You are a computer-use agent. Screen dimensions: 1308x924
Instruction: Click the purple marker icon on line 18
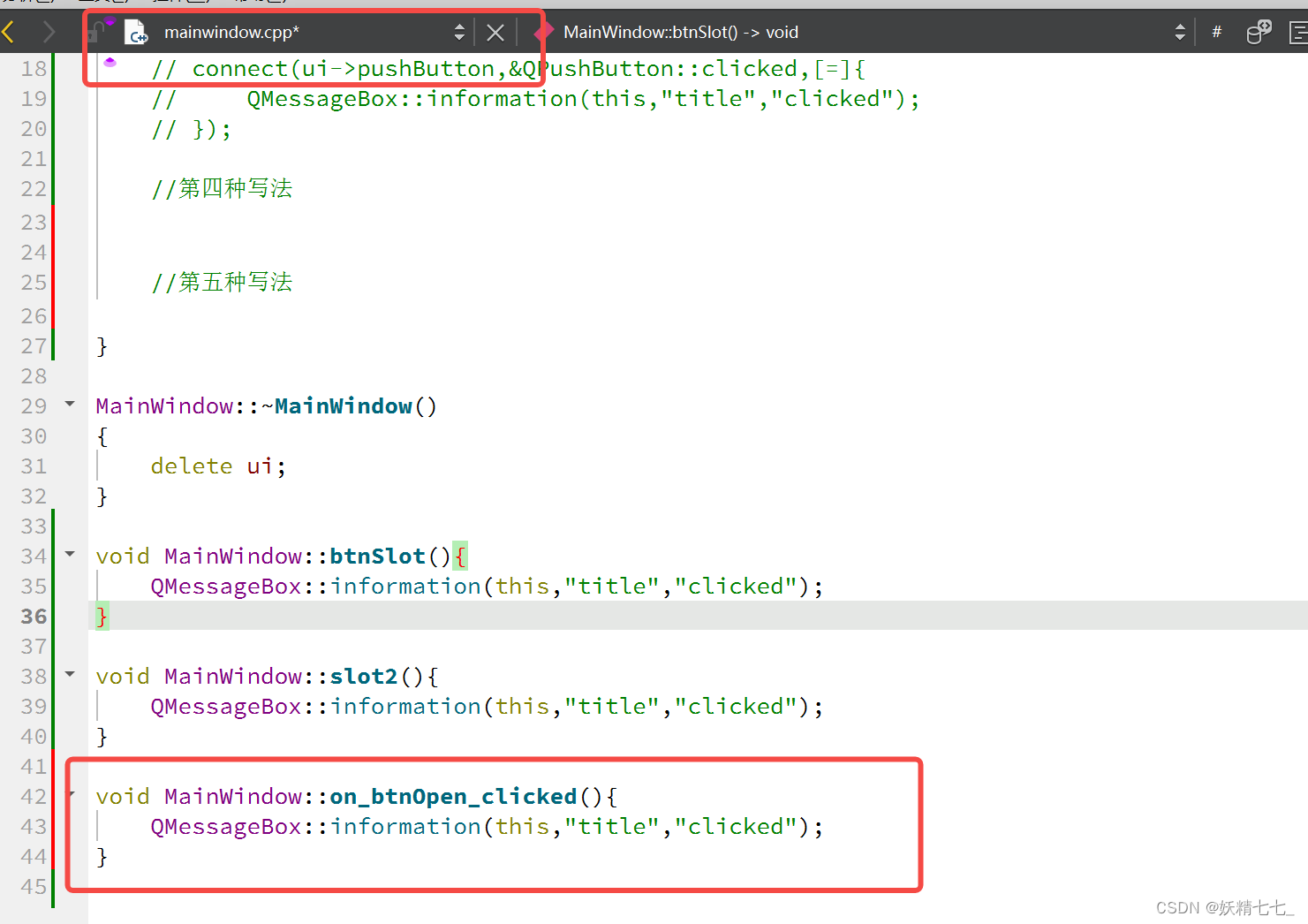click(110, 62)
